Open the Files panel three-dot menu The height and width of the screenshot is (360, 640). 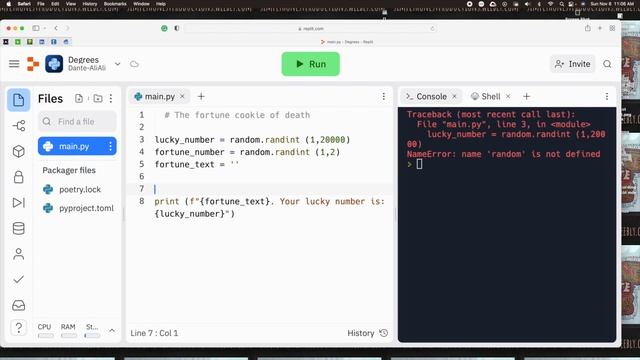pyautogui.click(x=111, y=98)
